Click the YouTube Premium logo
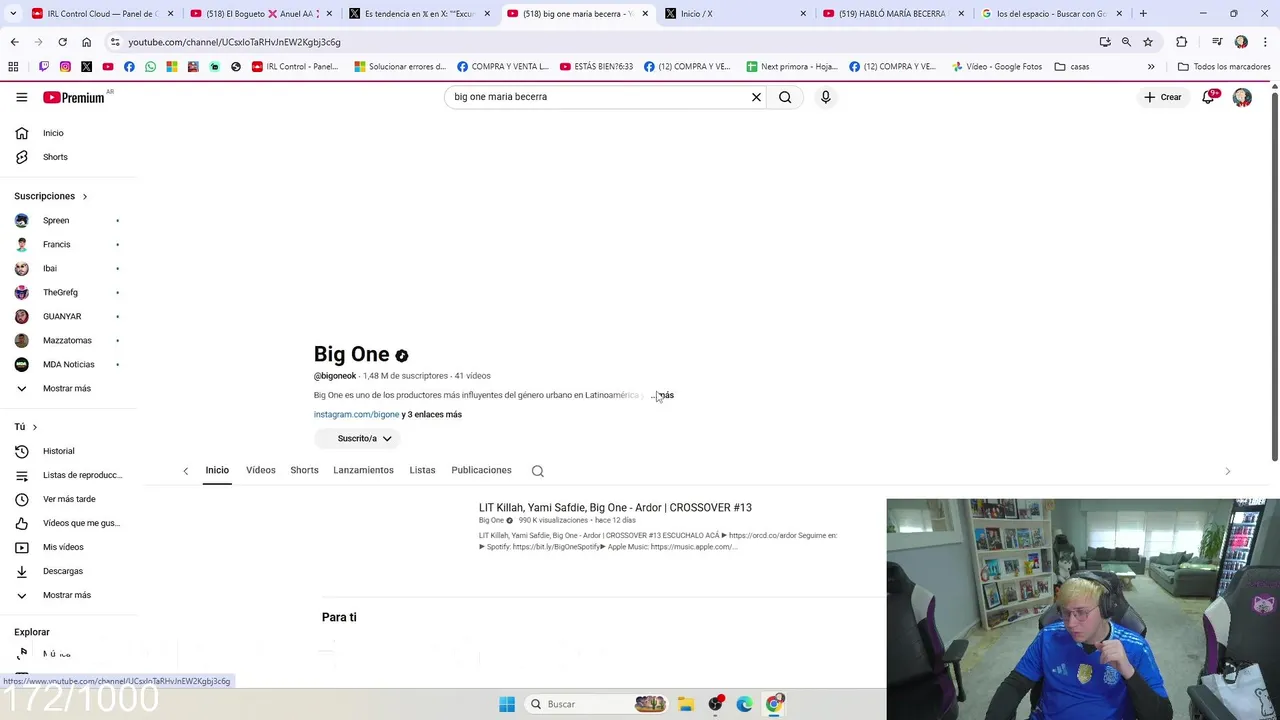Viewport: 1280px width, 720px height. click(74, 97)
